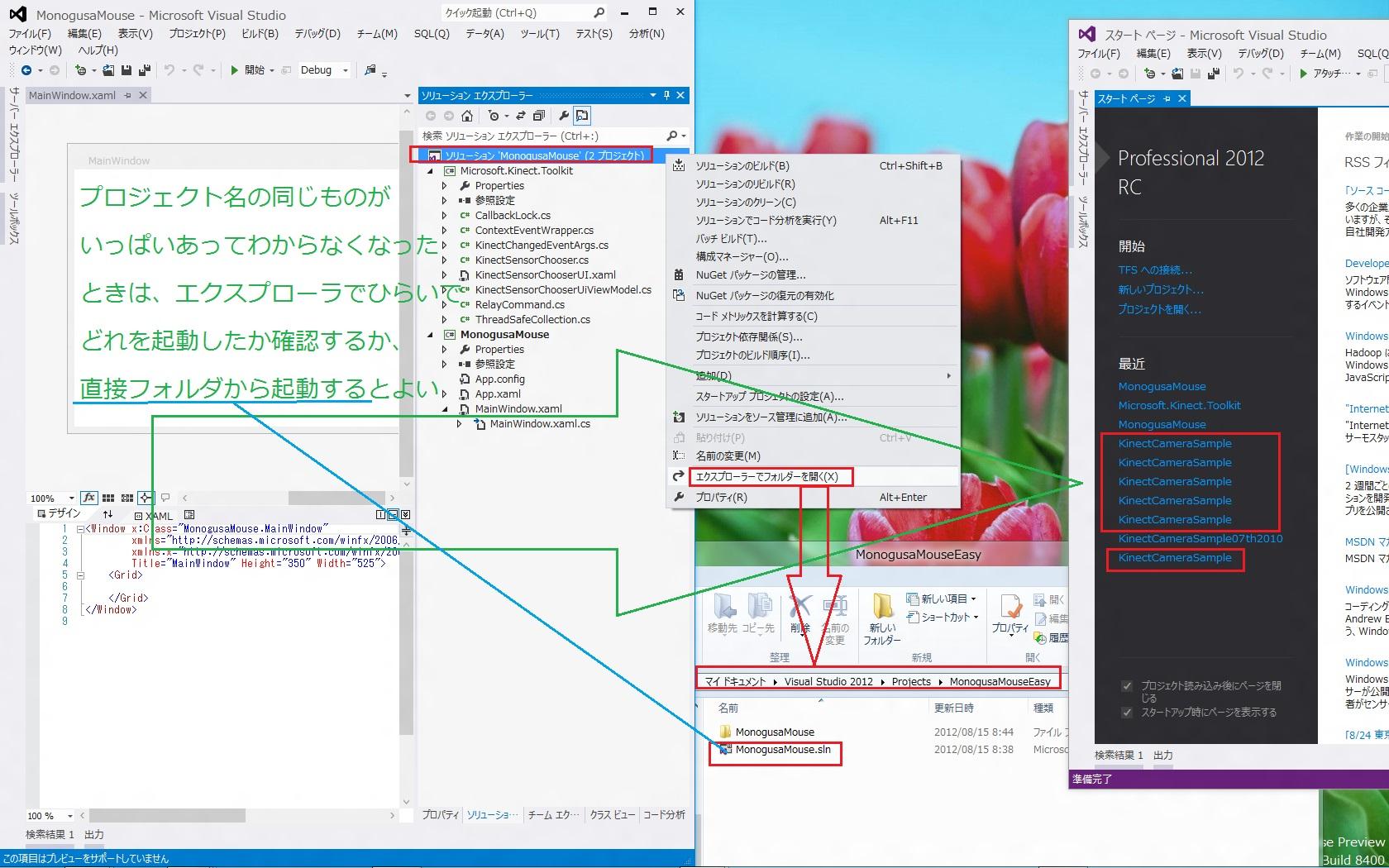Click the attach/find icon right of Debug
Image resolution: width=1389 pixels, height=868 pixels.
[x=370, y=70]
